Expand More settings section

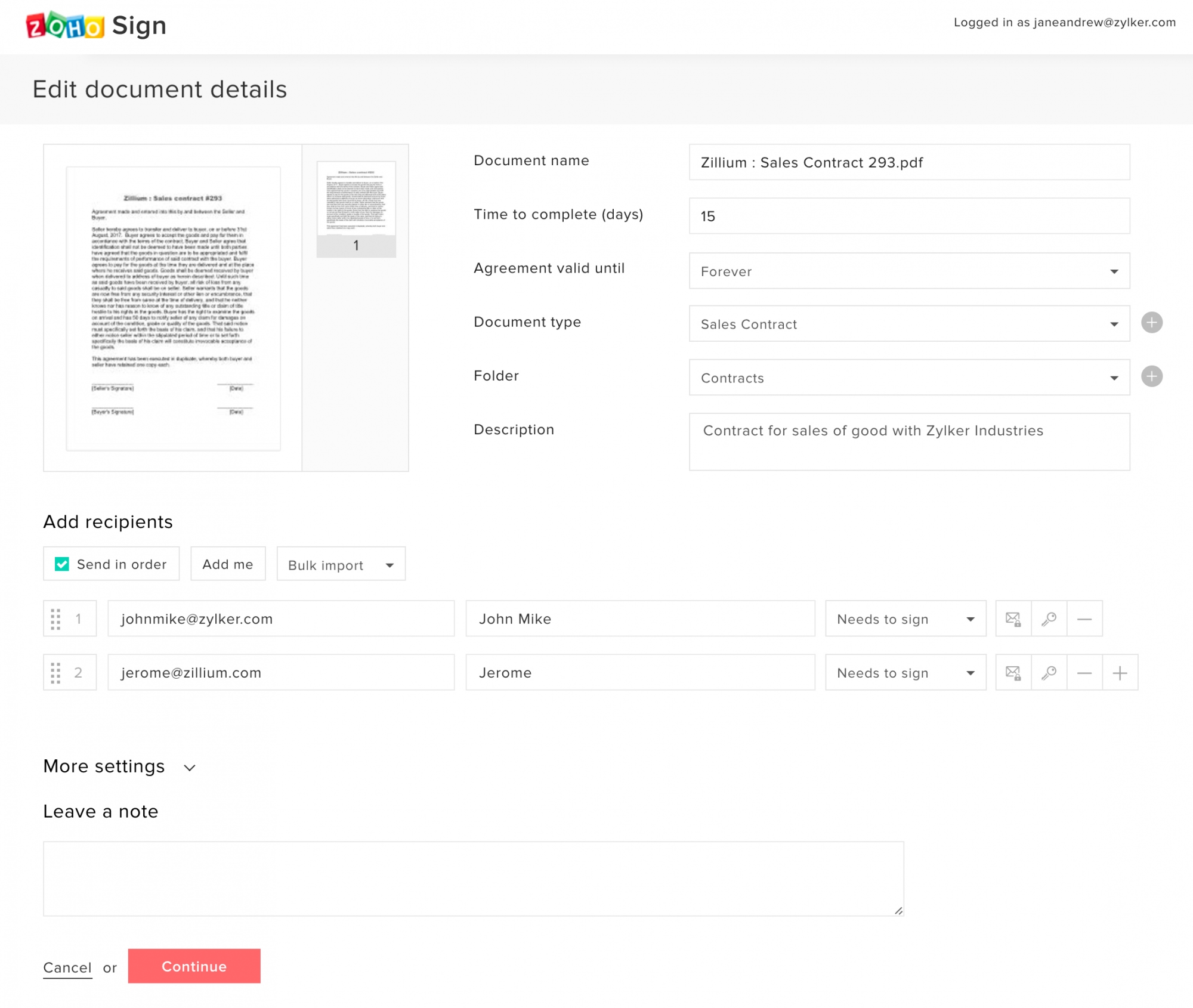click(120, 766)
